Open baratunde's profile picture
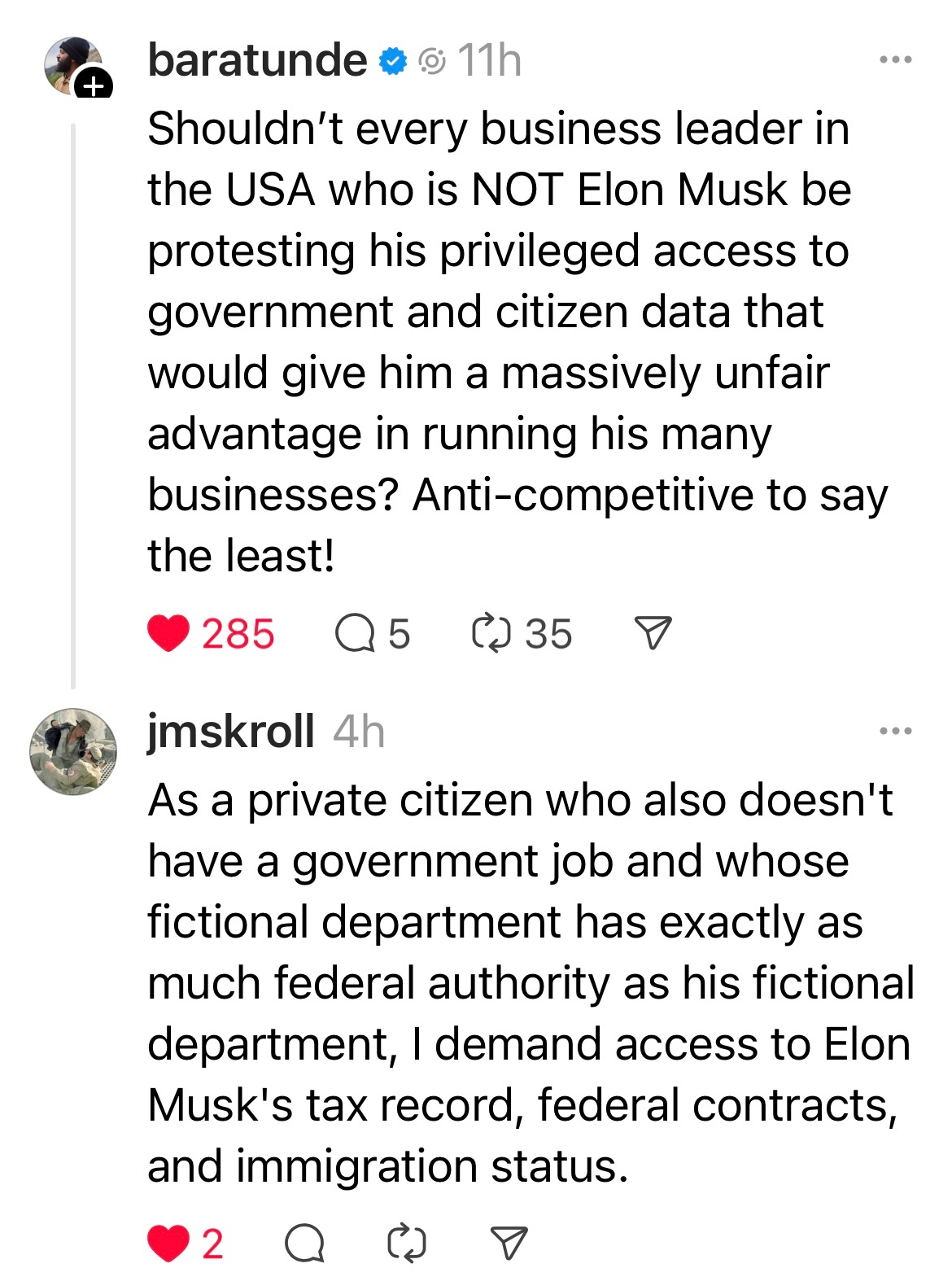 [72, 63]
